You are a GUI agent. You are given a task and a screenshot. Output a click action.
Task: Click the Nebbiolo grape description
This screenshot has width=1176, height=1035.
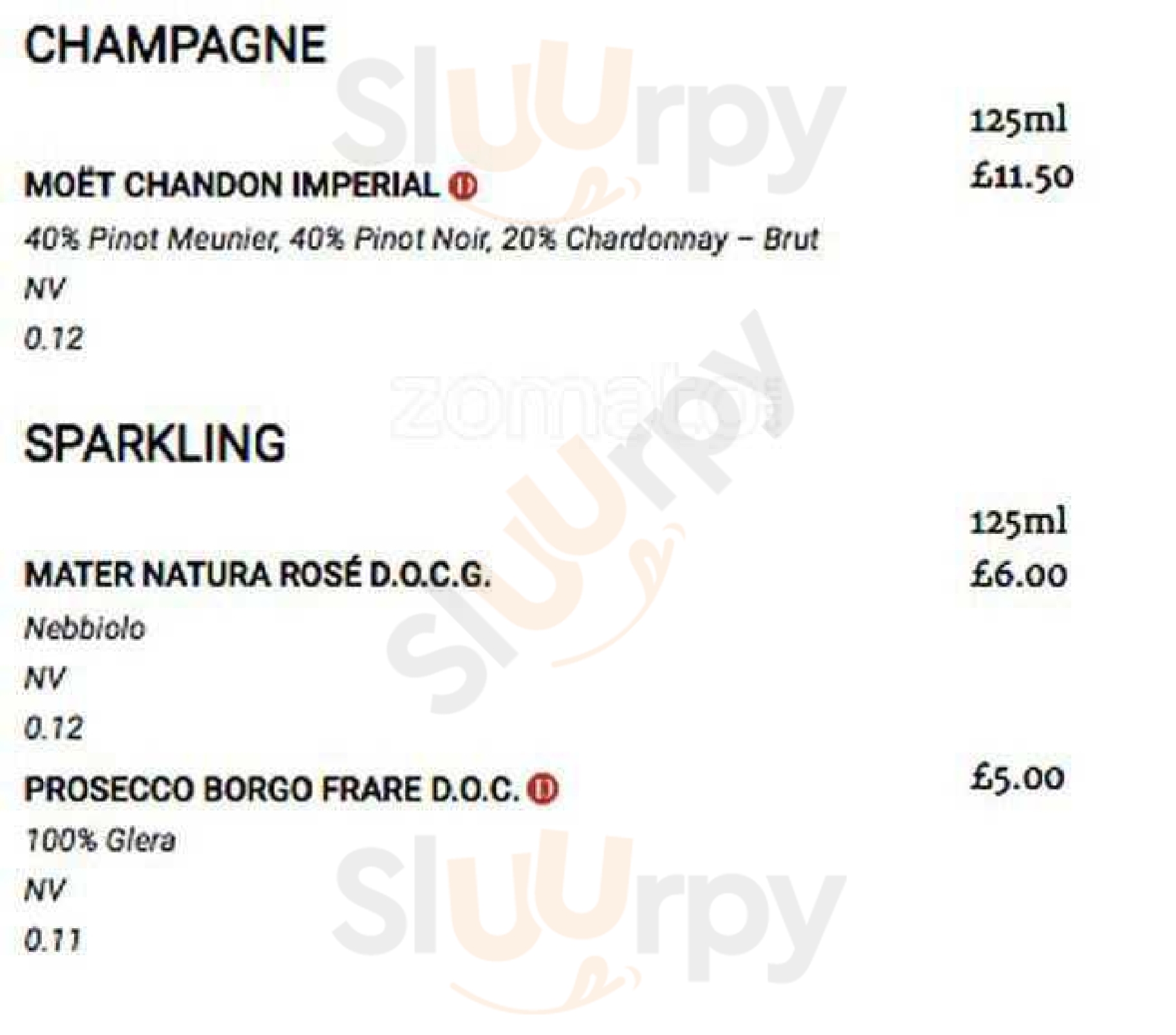[85, 628]
